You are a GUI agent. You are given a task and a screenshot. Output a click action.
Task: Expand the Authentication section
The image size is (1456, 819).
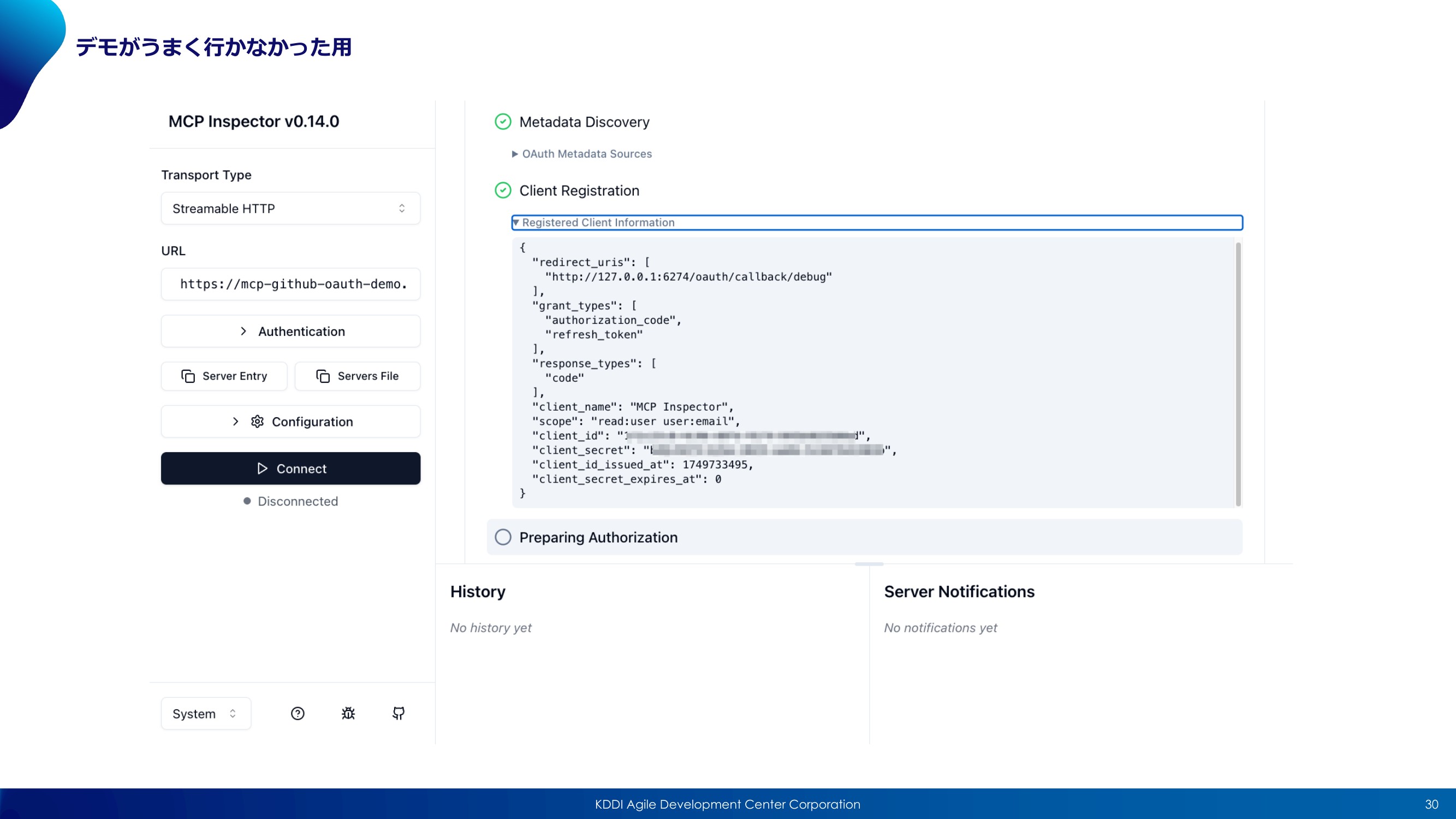tap(290, 331)
